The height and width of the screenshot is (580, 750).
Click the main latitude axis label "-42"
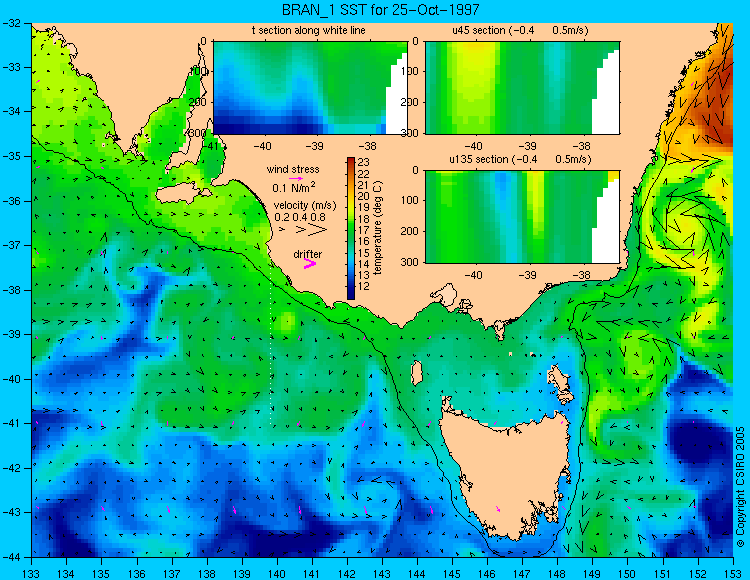11,468
